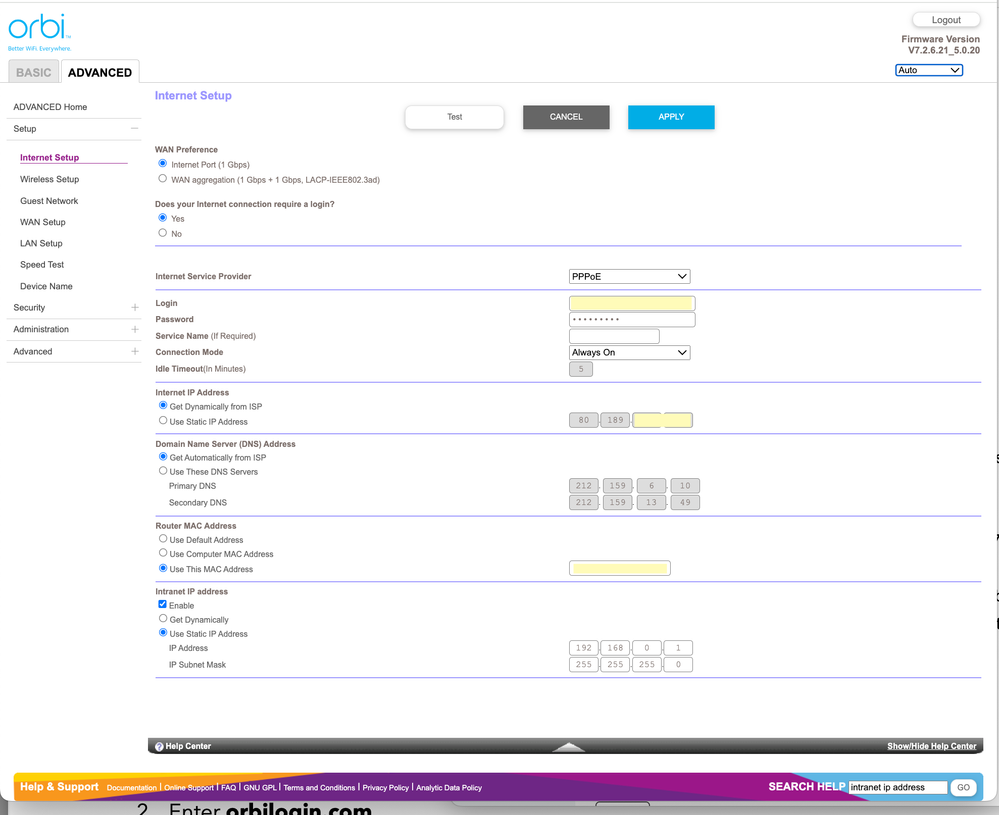This screenshot has width=999, height=815.
Task: Open the Internet Service Provider PPPoE dropdown
Action: coord(629,276)
